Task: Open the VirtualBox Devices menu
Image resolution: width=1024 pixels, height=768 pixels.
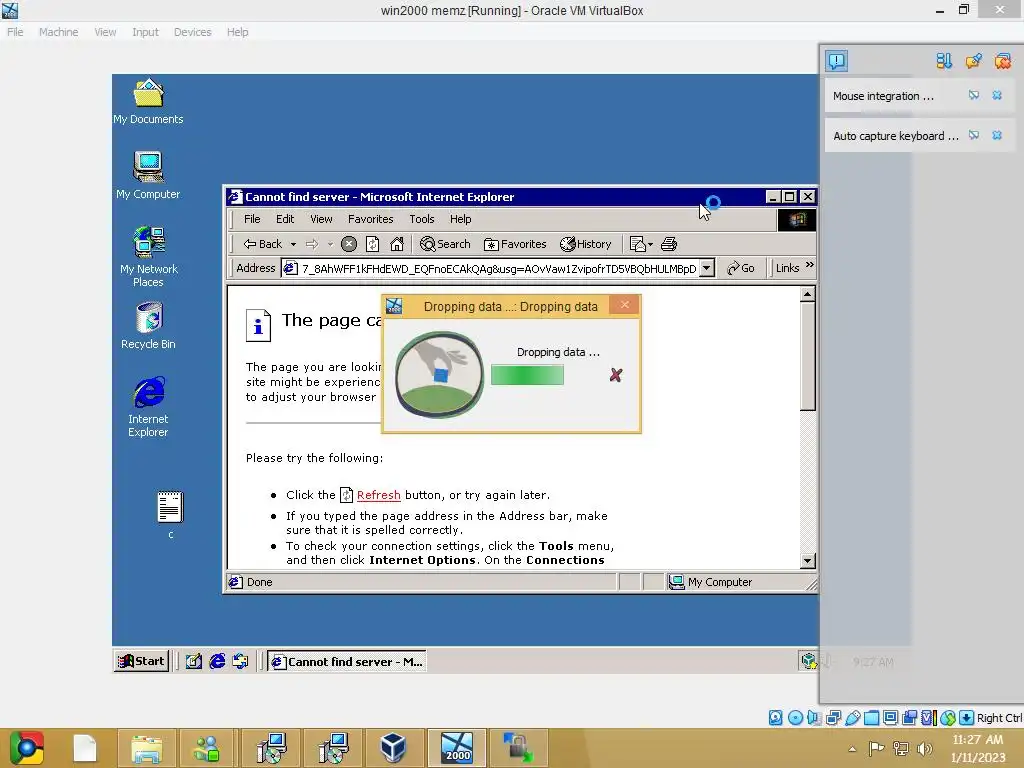Action: [x=192, y=32]
